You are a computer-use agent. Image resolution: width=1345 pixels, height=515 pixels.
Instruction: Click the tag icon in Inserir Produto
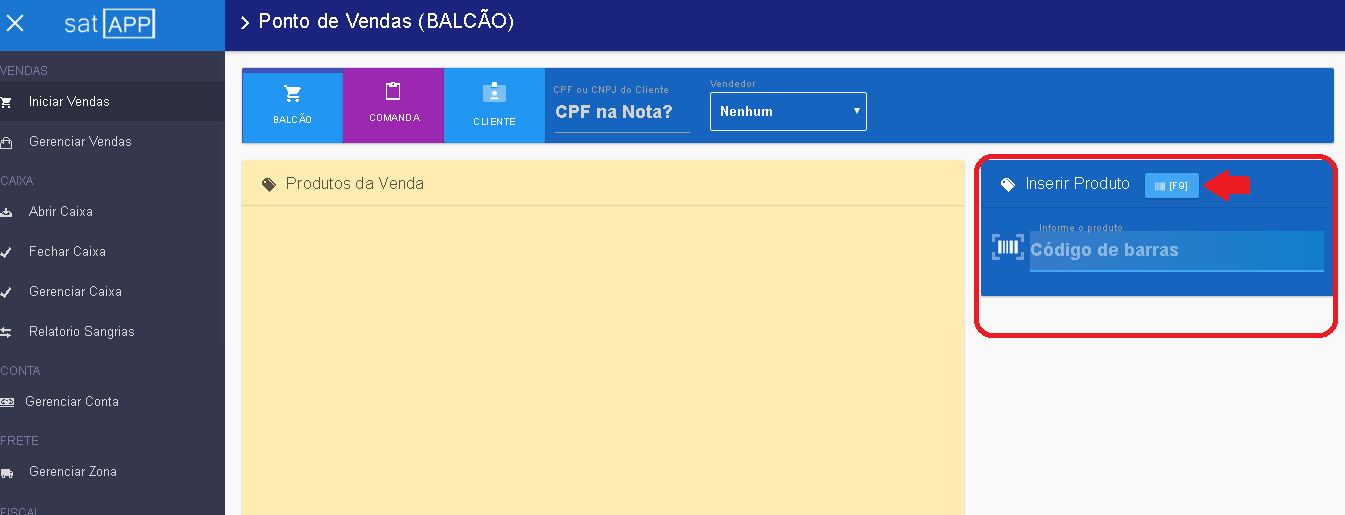click(x=1007, y=185)
